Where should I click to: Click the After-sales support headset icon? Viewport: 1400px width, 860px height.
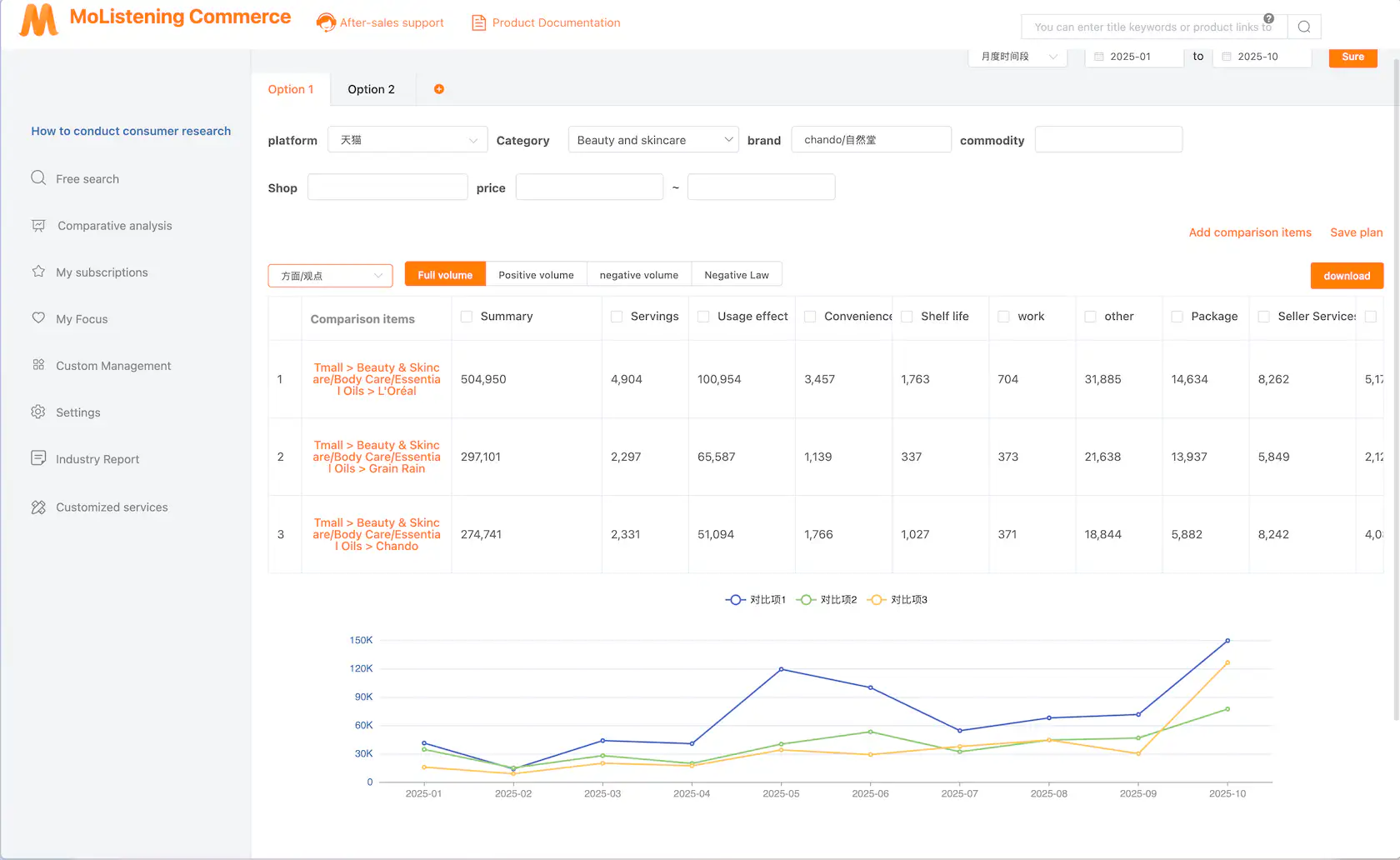[x=325, y=22]
